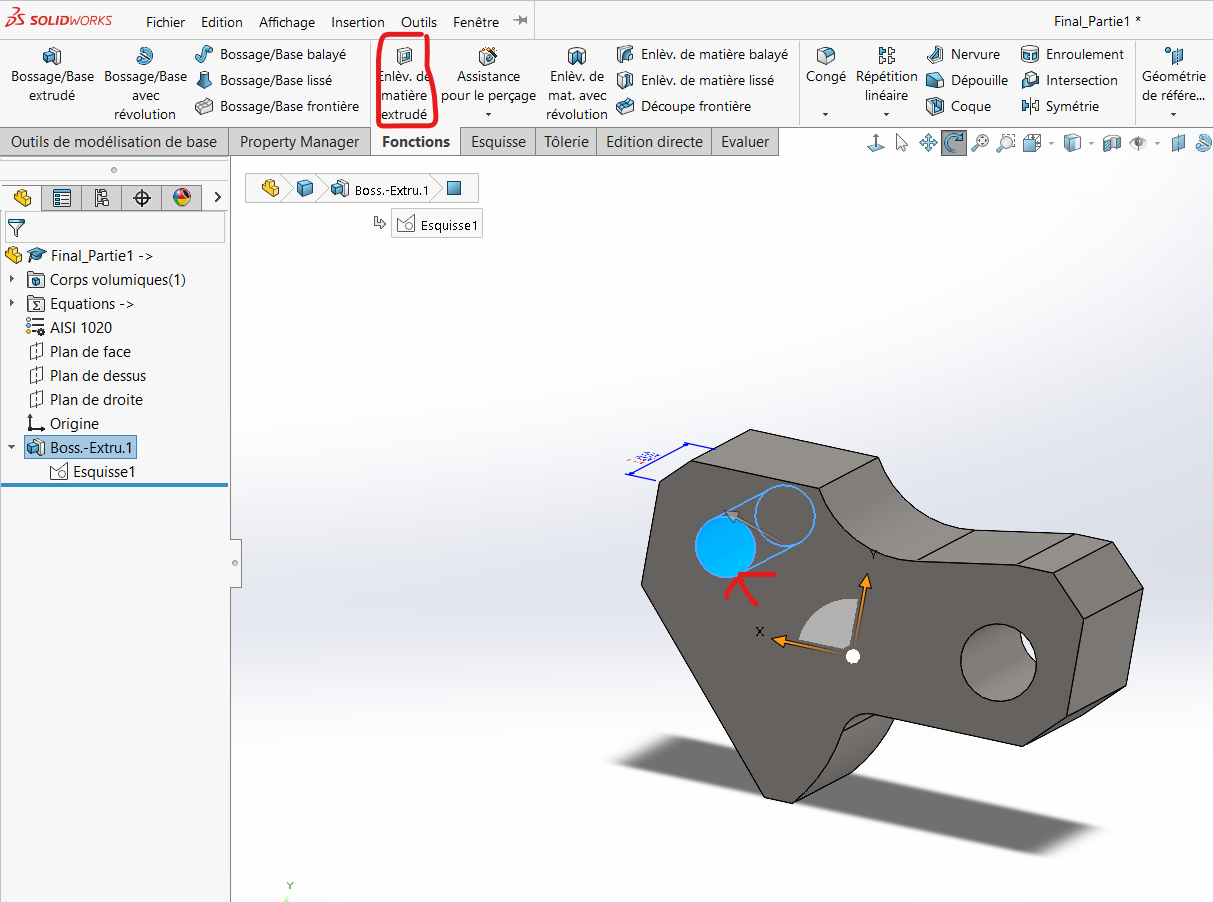Choose Enlèv. de matière lissé
Image resolution: width=1213 pixels, height=902 pixels.
695,80
